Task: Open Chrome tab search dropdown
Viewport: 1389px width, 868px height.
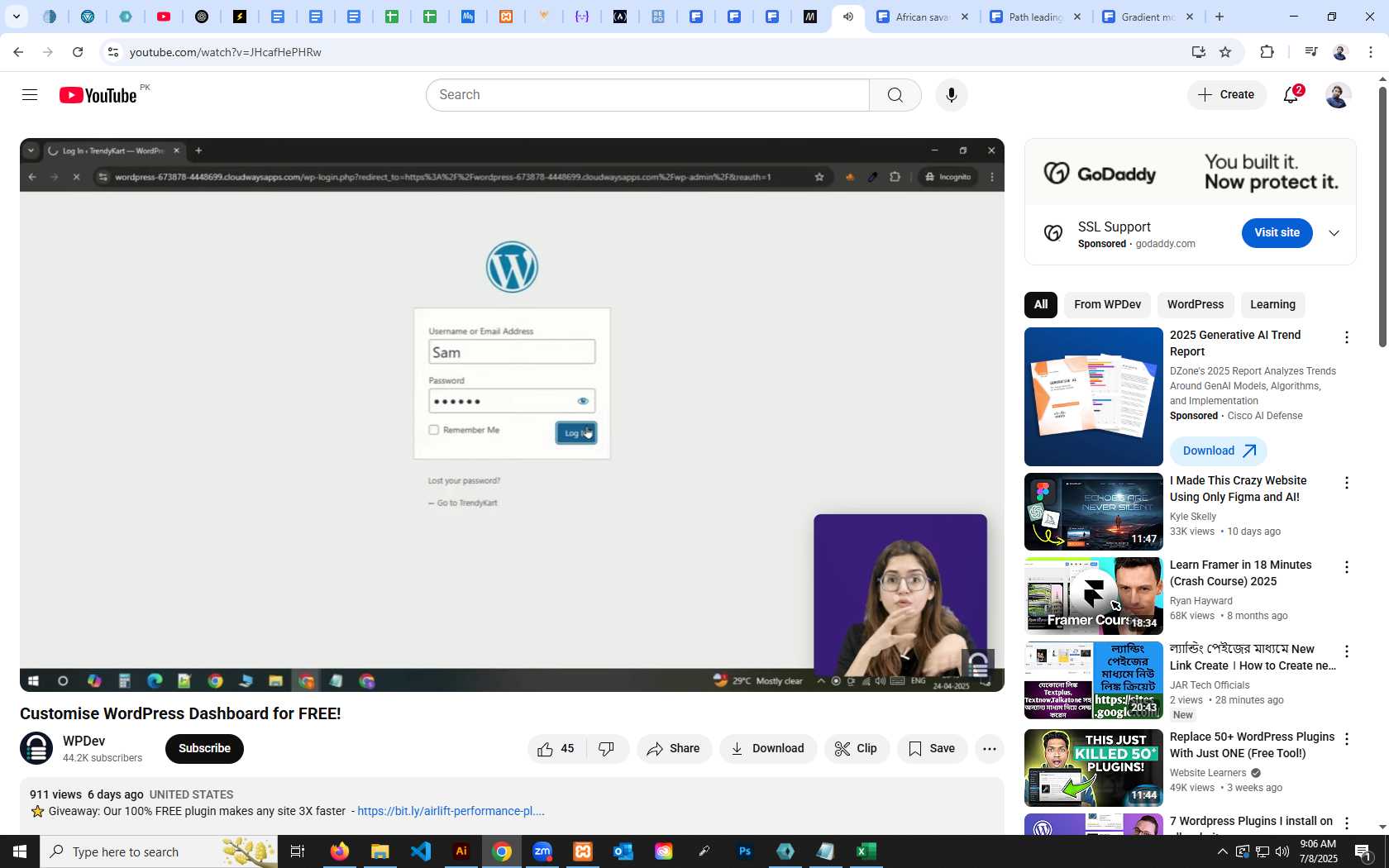Action: (x=16, y=17)
